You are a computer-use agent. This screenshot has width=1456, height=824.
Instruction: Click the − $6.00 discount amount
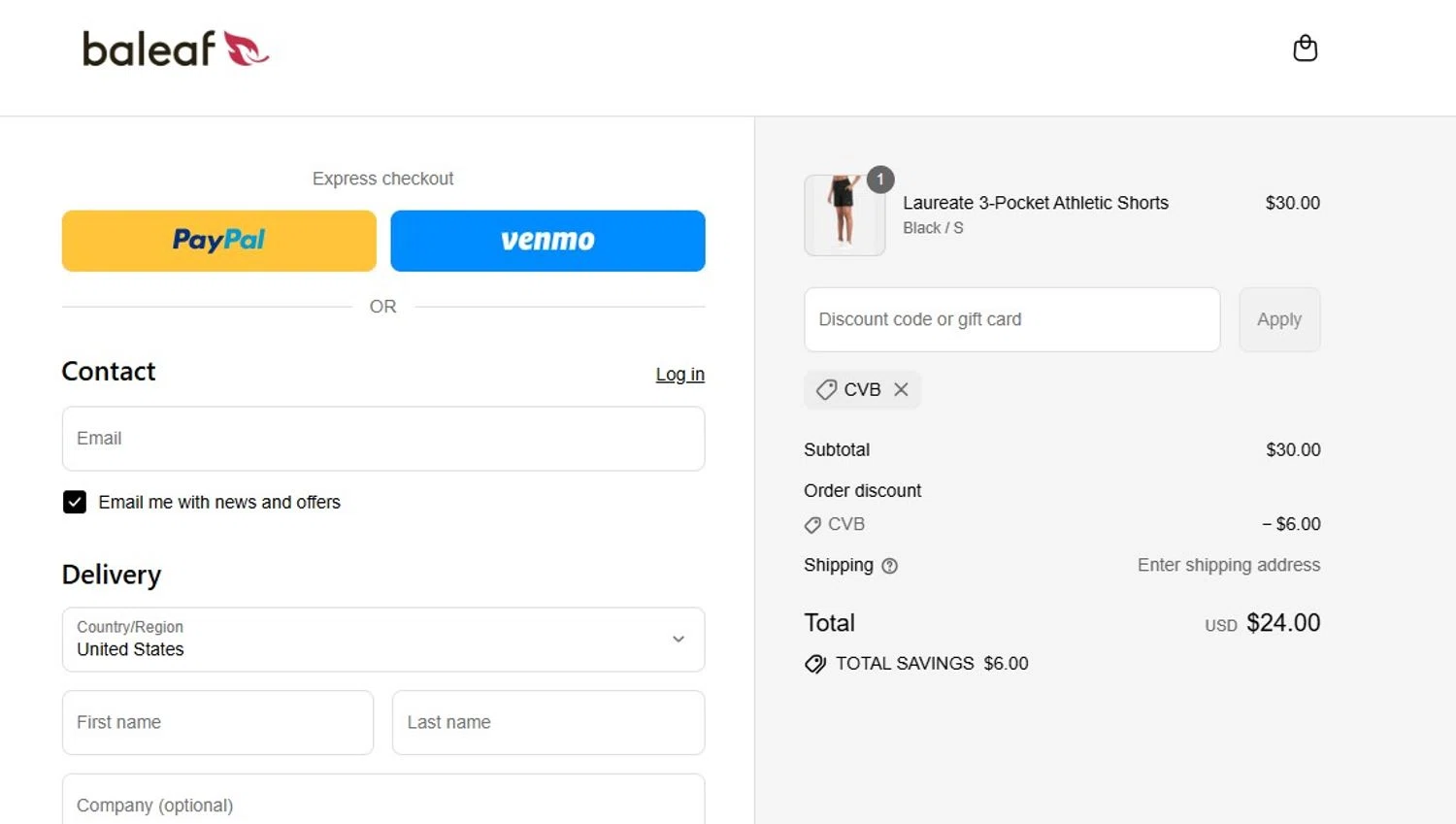coord(1291,524)
